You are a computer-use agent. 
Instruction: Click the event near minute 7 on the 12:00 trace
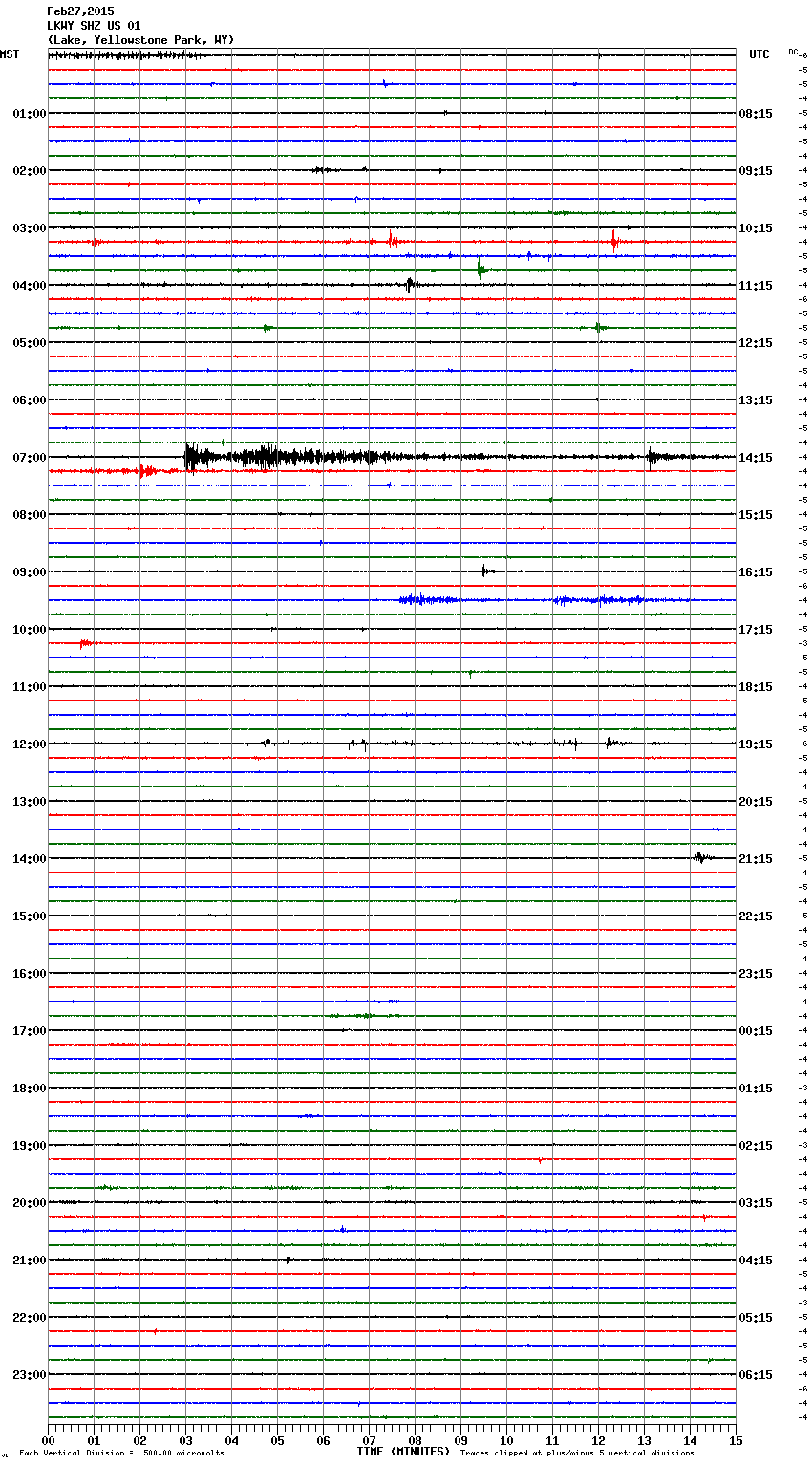click(x=358, y=744)
